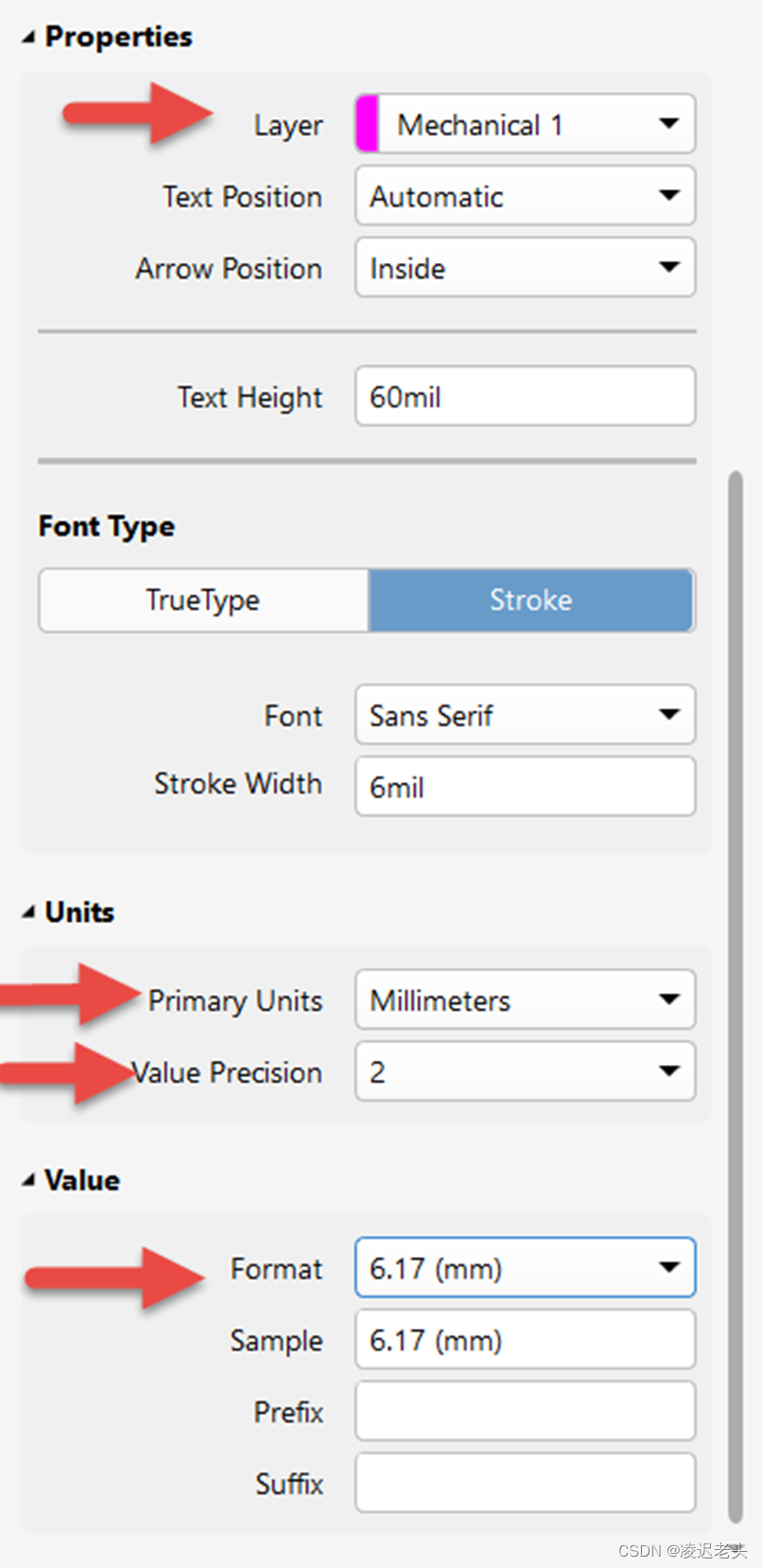
Task: Open the Primary Units dropdown
Action: [525, 1000]
